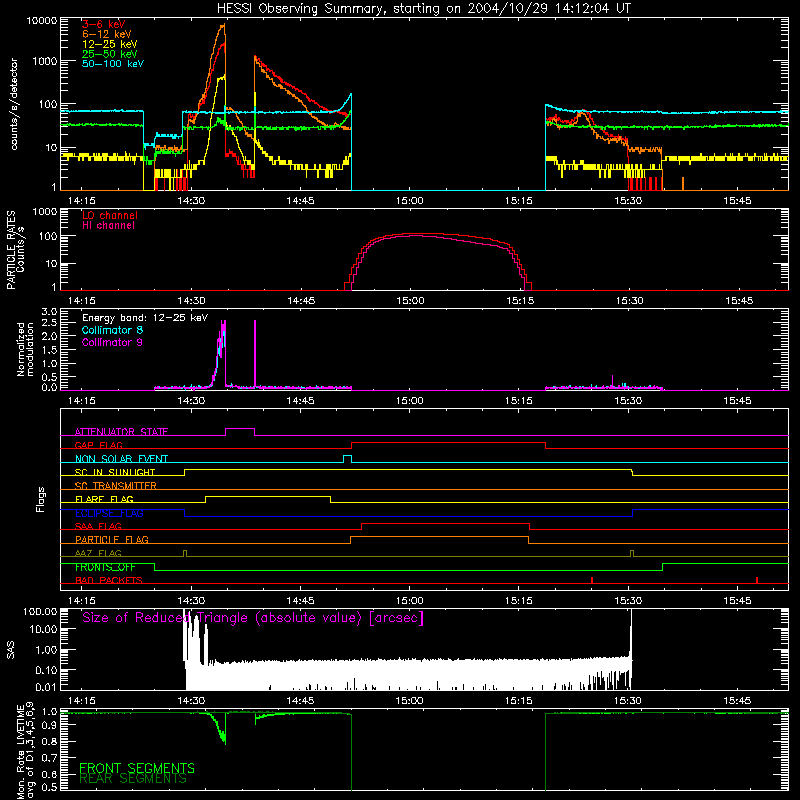Click the 10000 tick on the counts axis
The height and width of the screenshot is (800, 800).
pos(42,21)
